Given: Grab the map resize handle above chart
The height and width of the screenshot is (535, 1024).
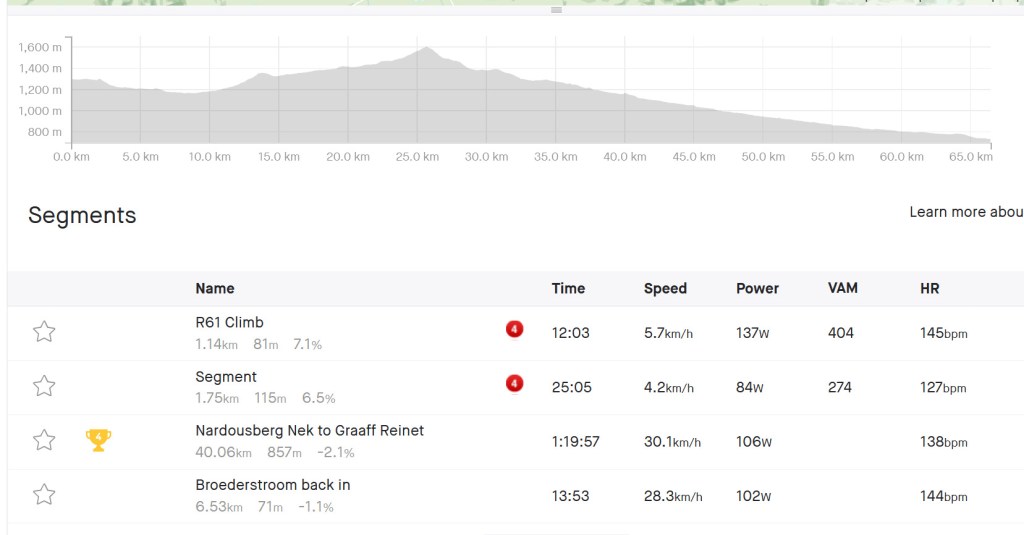Looking at the screenshot, I should pyautogui.click(x=557, y=10).
